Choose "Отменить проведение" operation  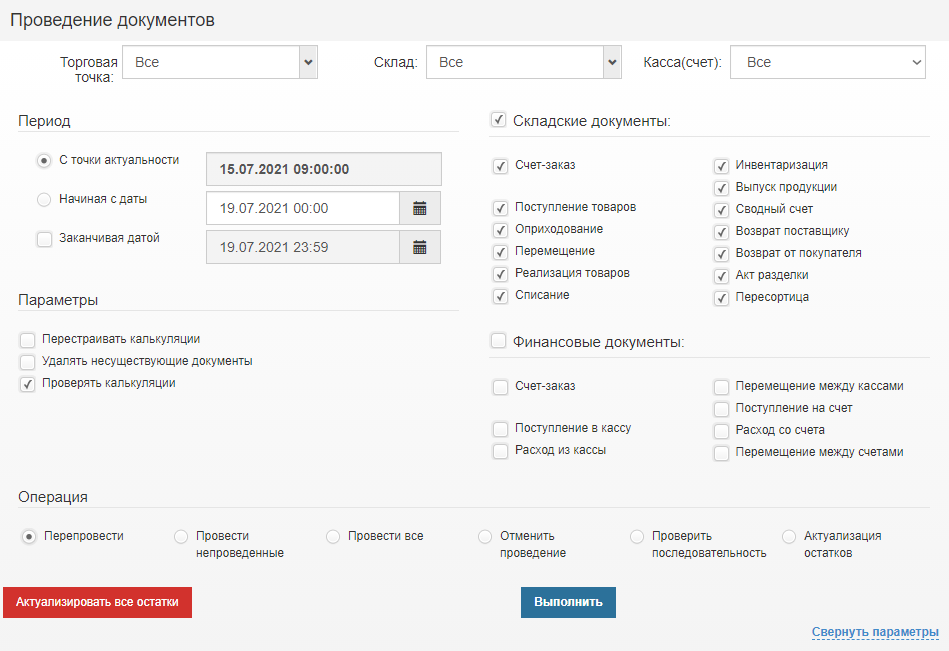(x=484, y=536)
